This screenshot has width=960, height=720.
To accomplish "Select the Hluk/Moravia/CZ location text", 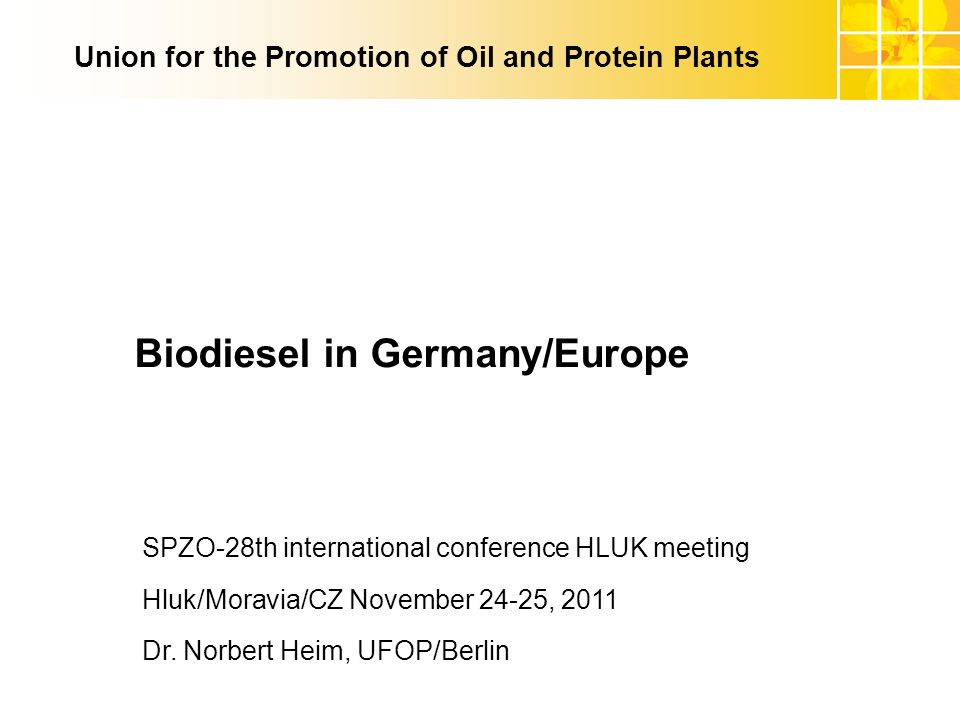I will (x=242, y=599).
